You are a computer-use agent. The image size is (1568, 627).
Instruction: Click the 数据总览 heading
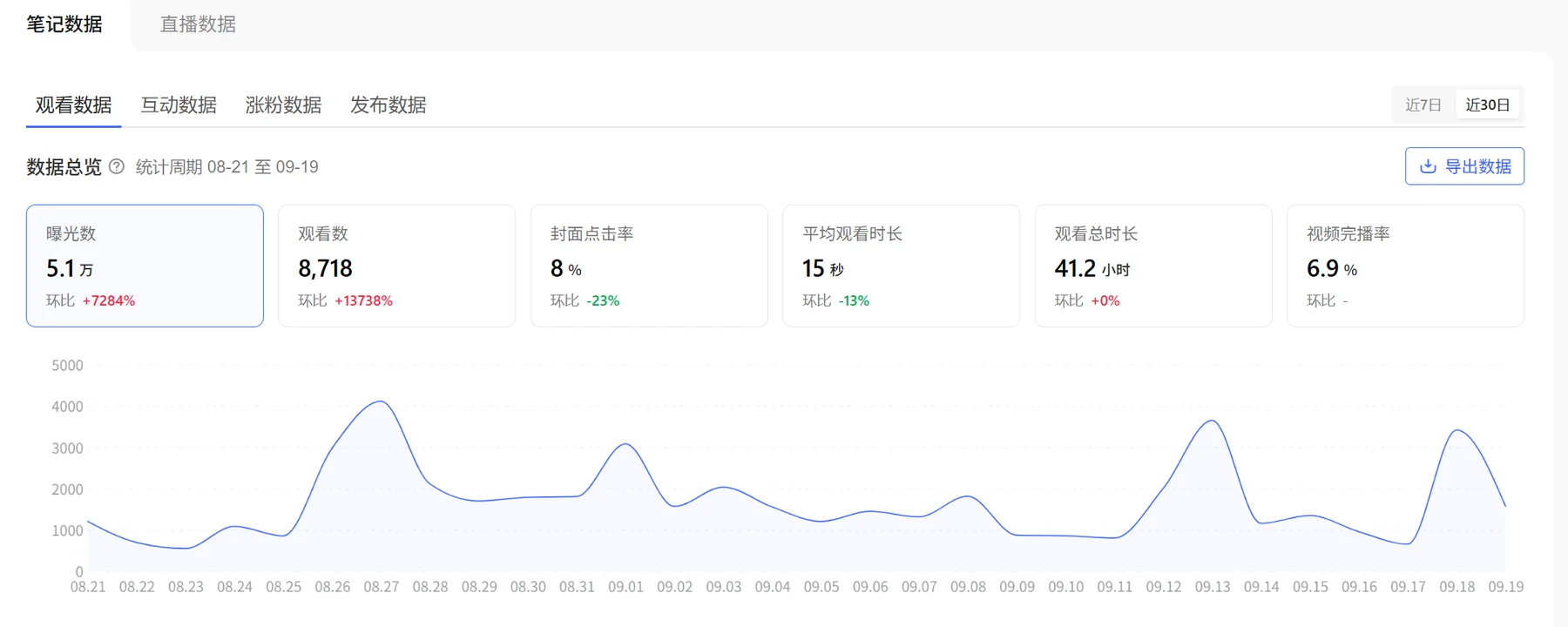point(64,166)
